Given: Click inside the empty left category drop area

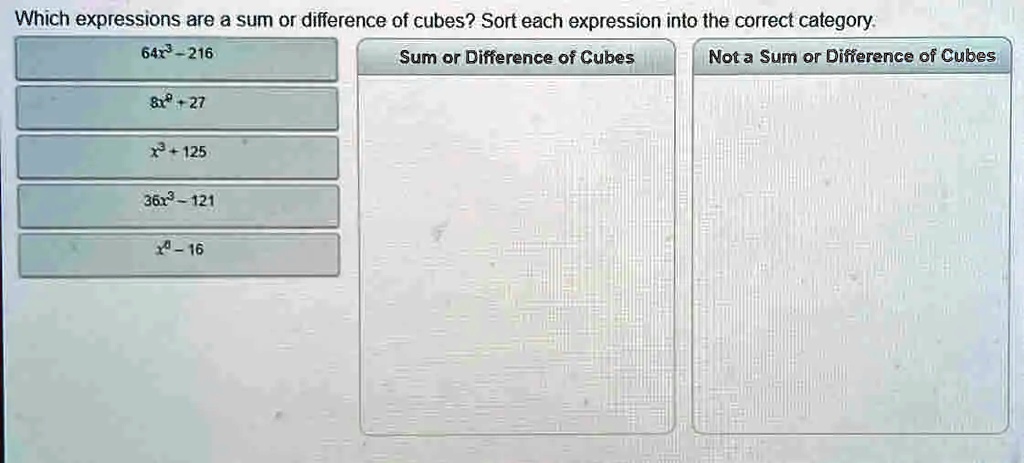Looking at the screenshot, I should point(516,250).
